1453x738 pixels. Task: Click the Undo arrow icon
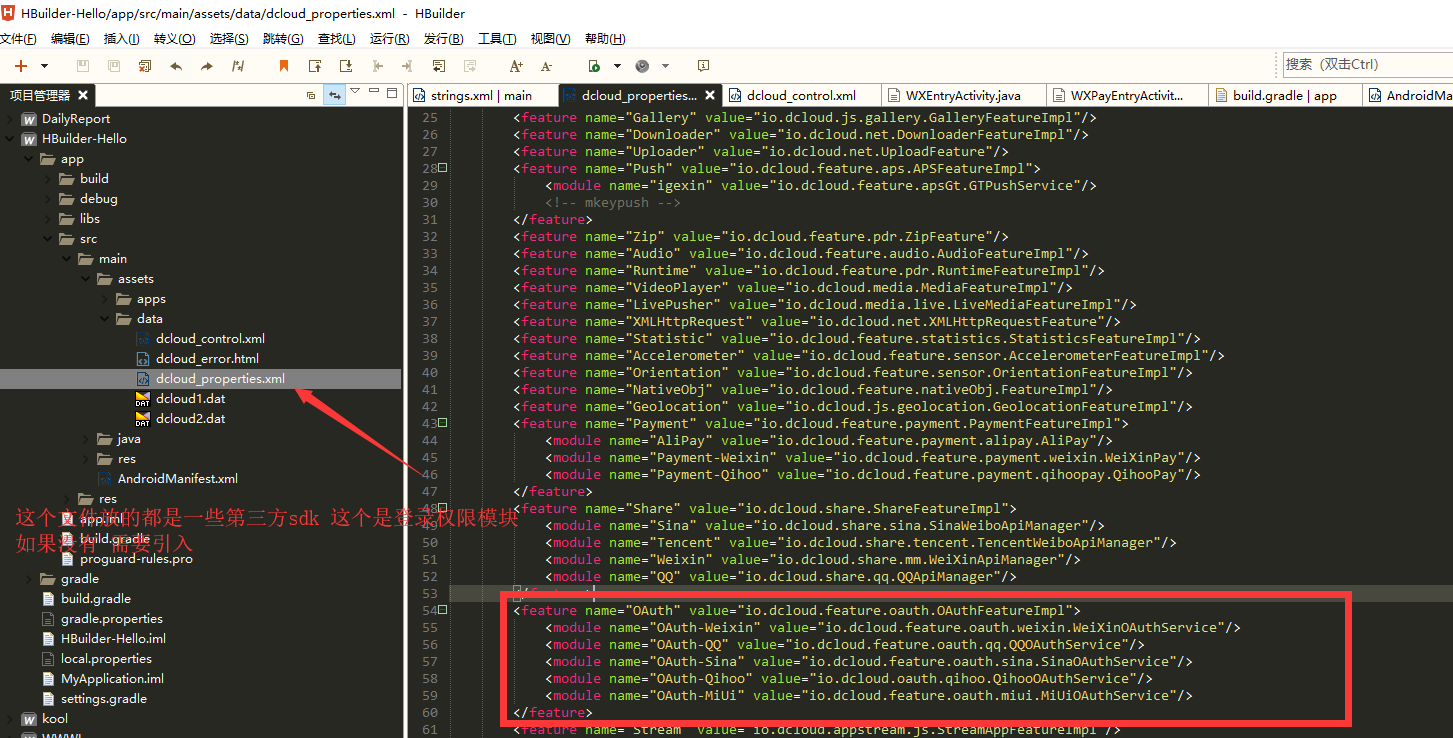point(176,65)
